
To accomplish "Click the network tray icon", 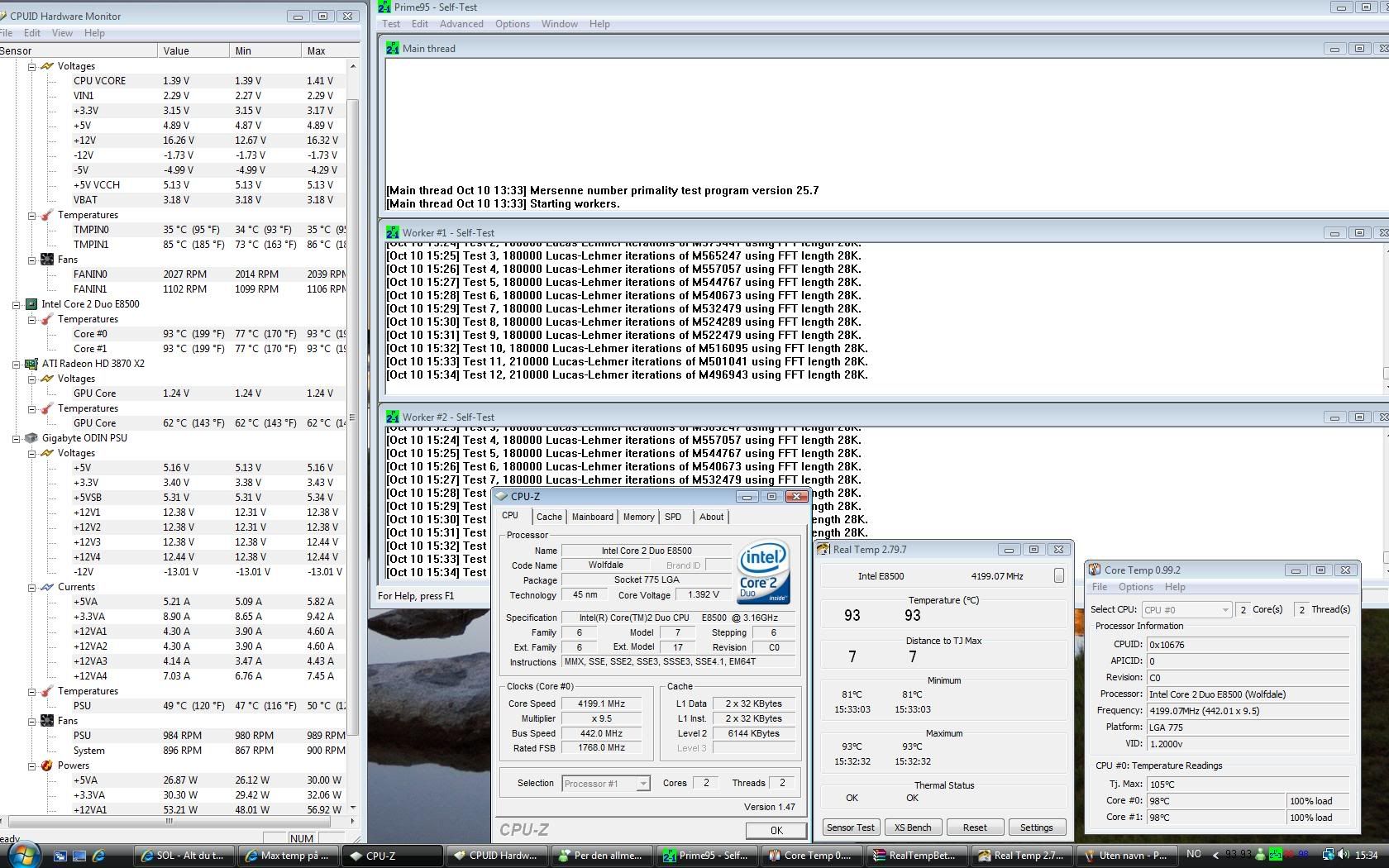I will coord(1328,855).
